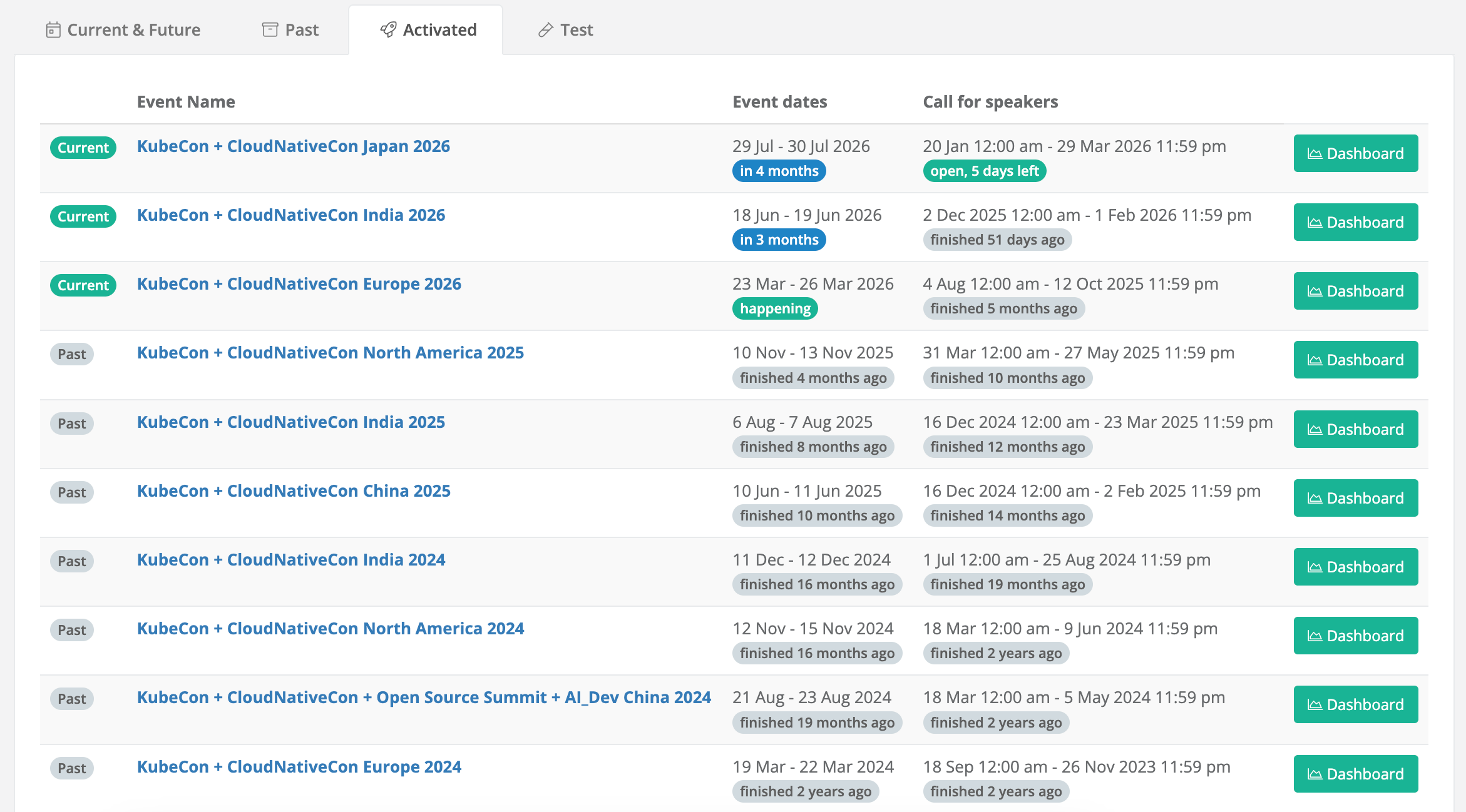The height and width of the screenshot is (812, 1466).
Task: Click the Current badge beside India 2026
Action: tap(83, 216)
